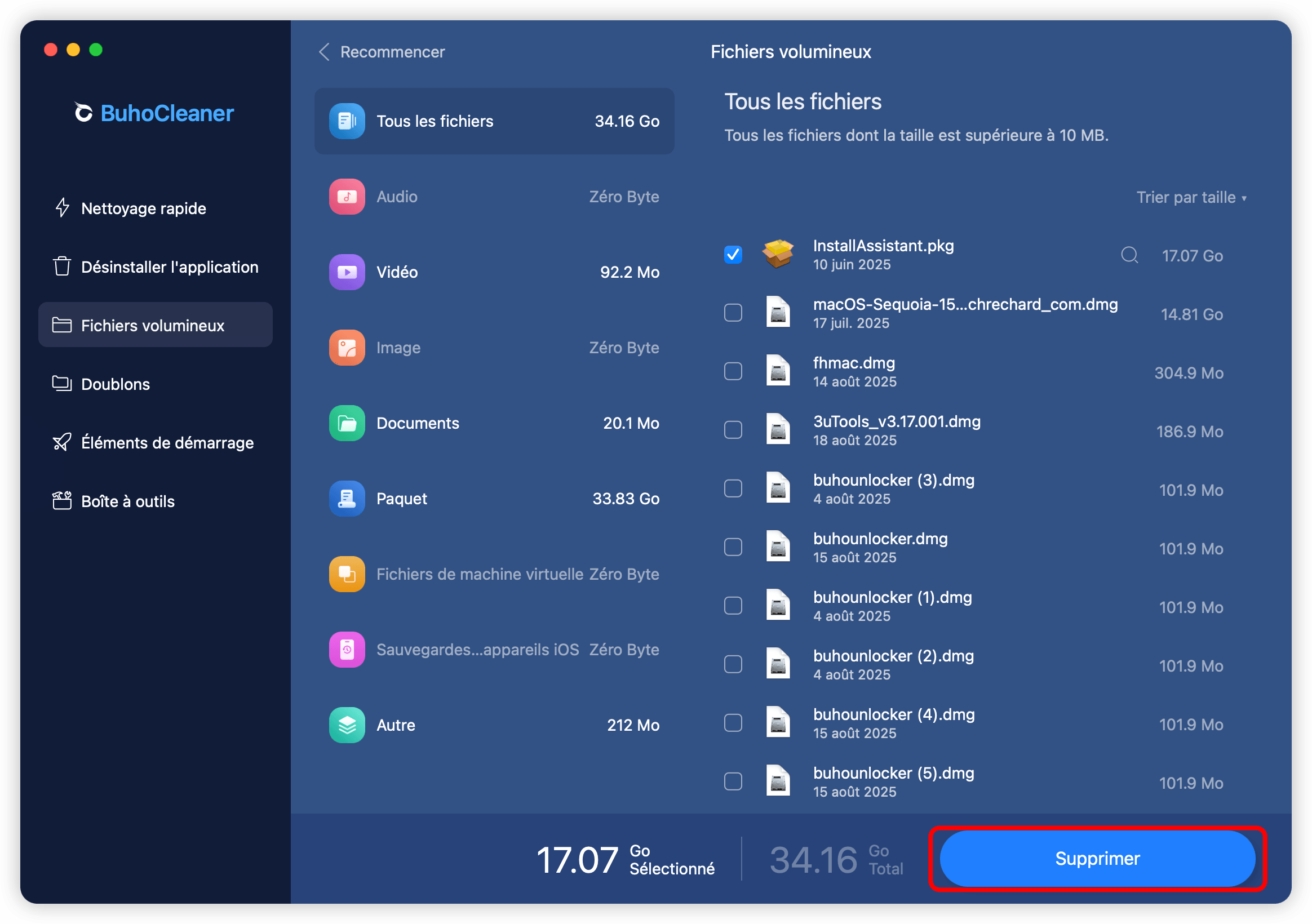This screenshot has width=1312, height=924.
Task: Check the macOS-Sequoia dmg checkbox
Action: click(x=733, y=313)
